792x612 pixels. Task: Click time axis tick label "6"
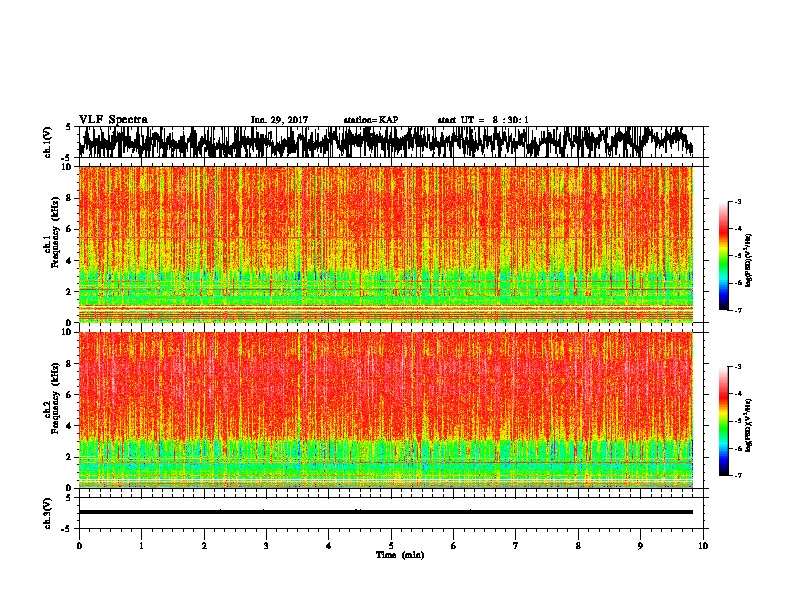tap(454, 546)
